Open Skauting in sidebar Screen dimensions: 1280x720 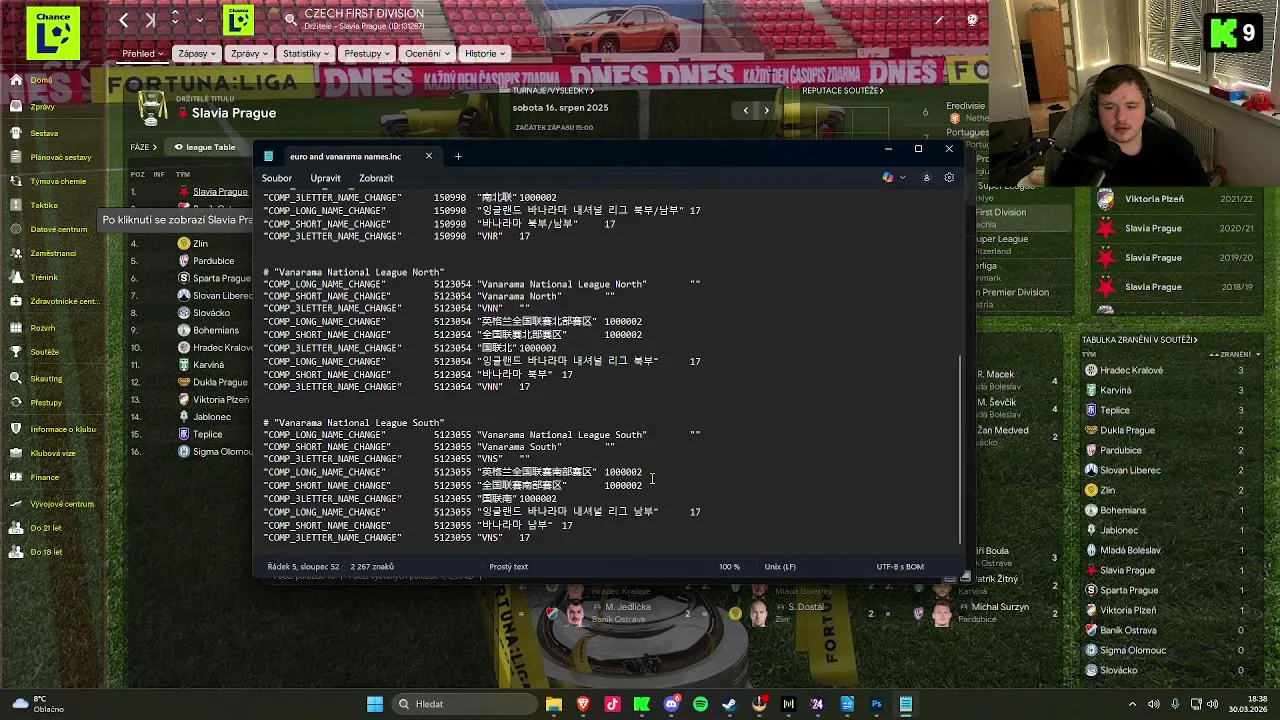[x=46, y=378]
